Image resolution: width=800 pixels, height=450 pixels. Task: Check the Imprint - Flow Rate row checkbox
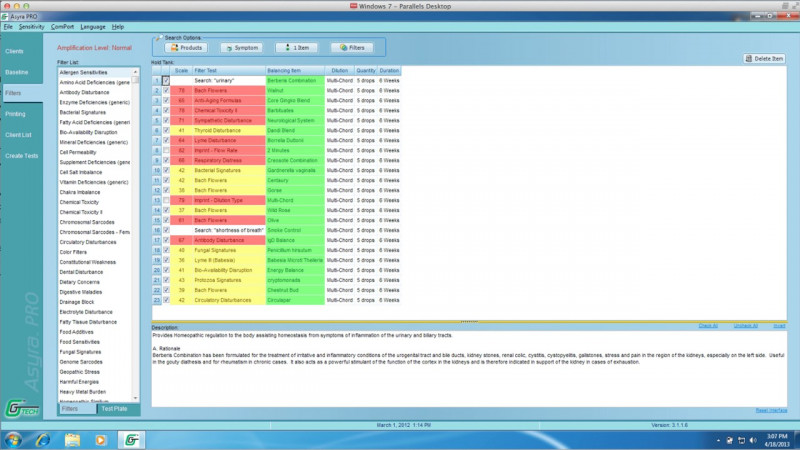coord(166,151)
